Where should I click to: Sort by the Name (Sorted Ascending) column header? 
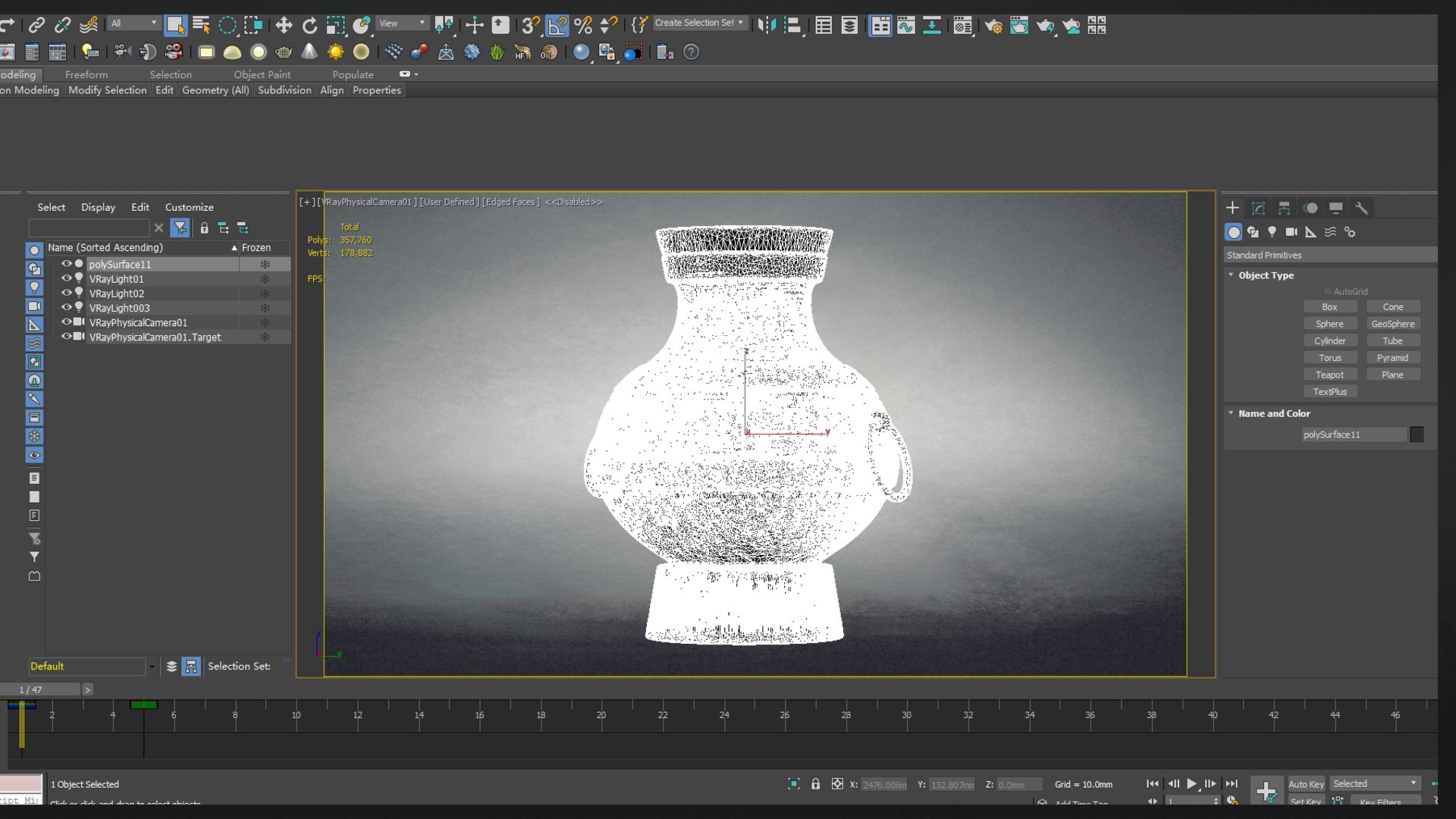[x=142, y=248]
